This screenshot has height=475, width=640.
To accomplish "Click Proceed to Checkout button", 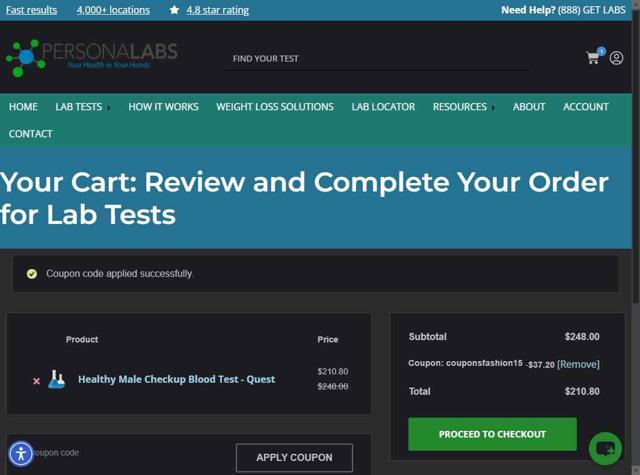I will (492, 434).
